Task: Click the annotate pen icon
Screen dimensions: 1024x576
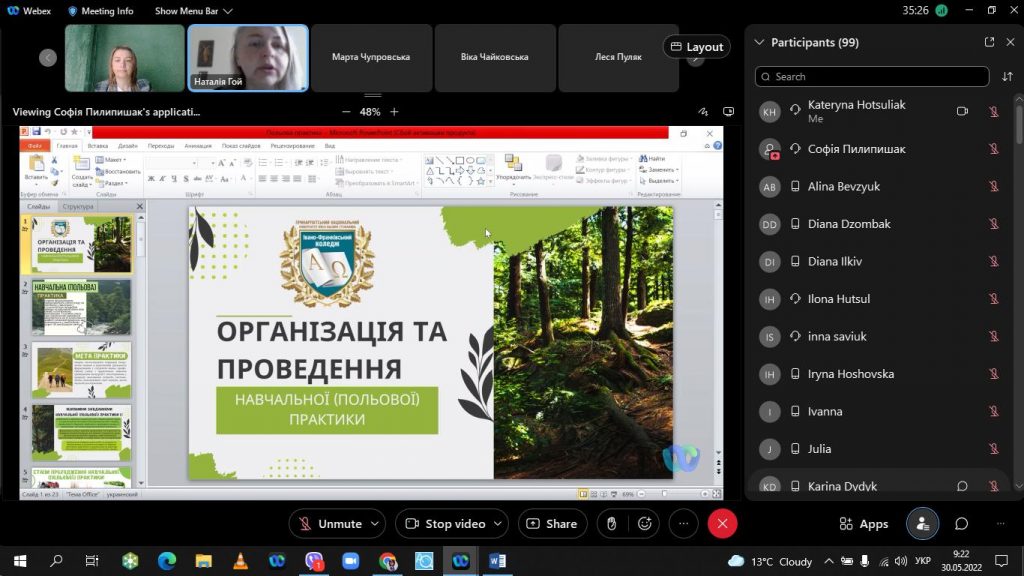Action: click(x=703, y=112)
